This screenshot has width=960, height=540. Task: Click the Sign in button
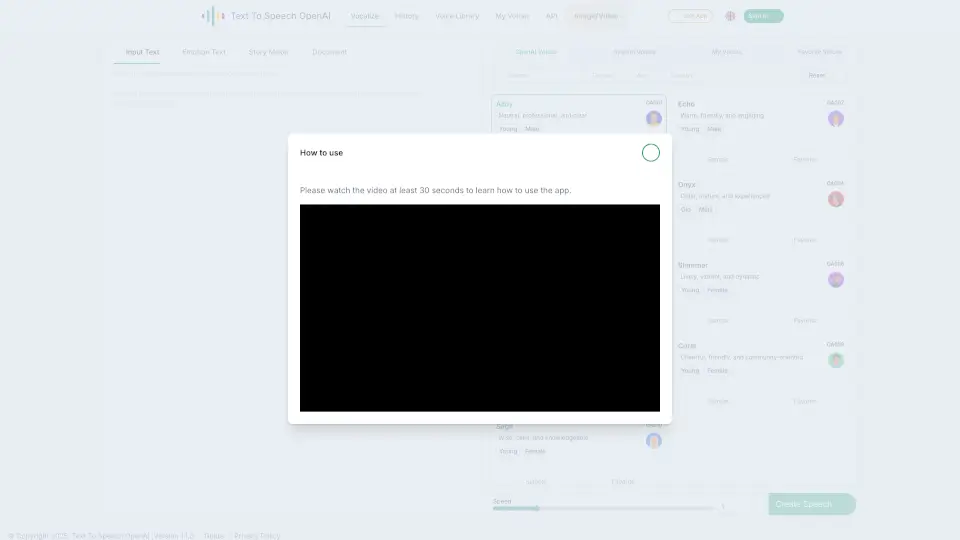click(x=764, y=16)
